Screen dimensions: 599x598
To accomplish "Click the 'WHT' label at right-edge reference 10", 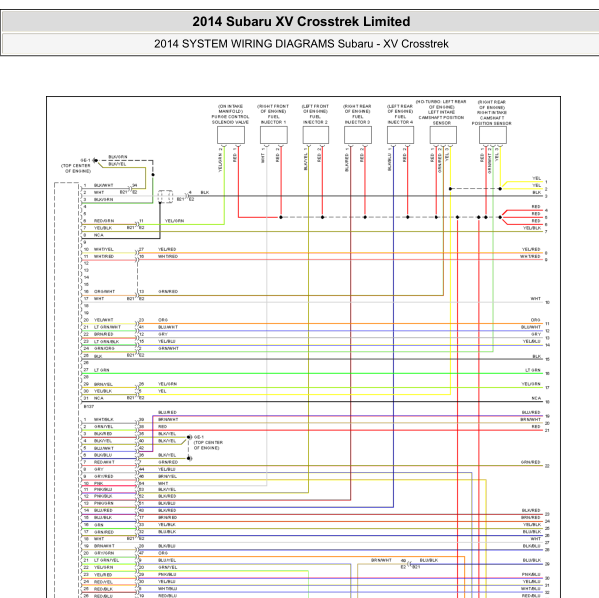I will pyautogui.click(x=536, y=298).
